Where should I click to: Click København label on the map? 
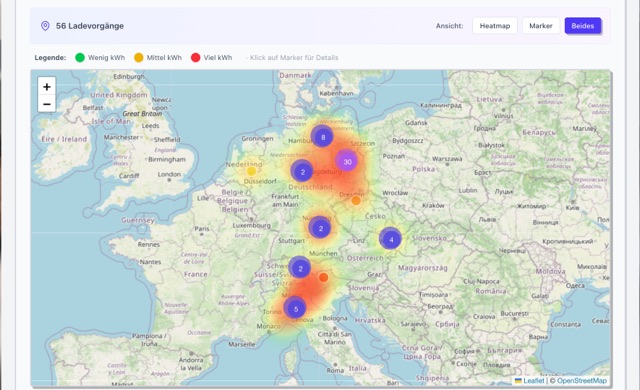tap(336, 93)
